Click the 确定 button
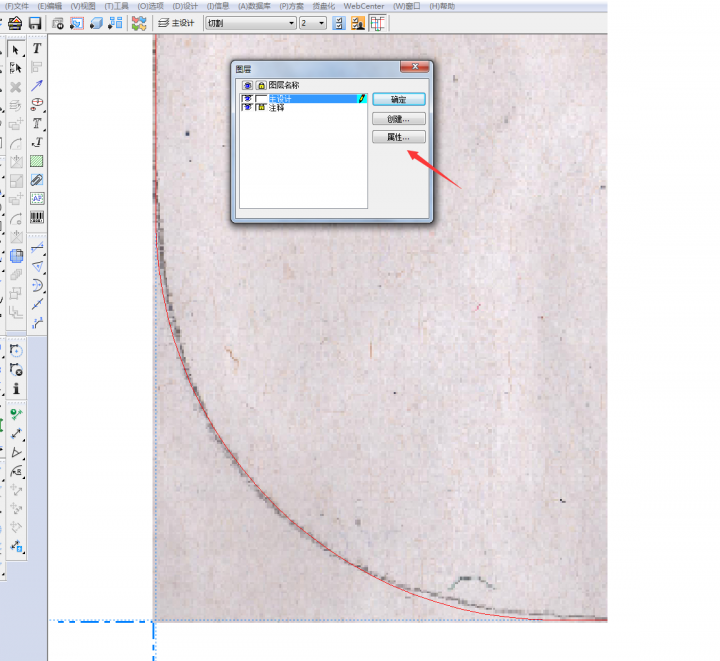This screenshot has width=720, height=661. pos(398,100)
